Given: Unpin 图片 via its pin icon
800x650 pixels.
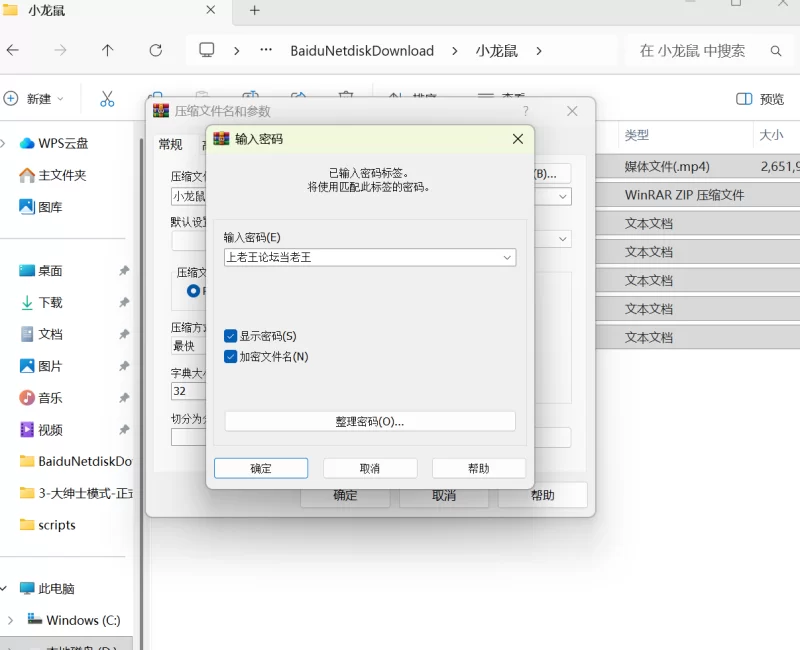Looking at the screenshot, I should tap(124, 366).
